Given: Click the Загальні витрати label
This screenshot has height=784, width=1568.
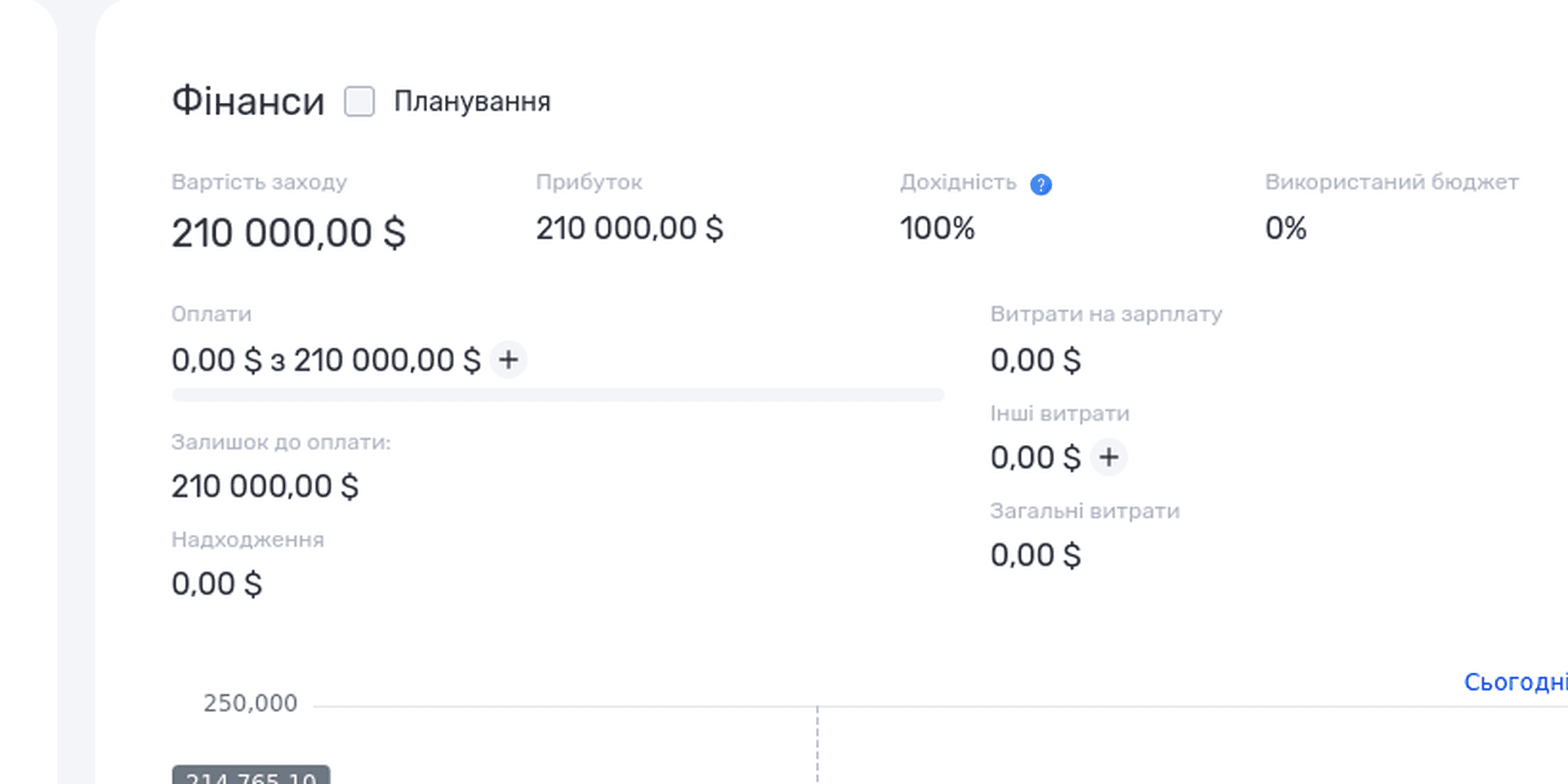Looking at the screenshot, I should point(1085,511).
